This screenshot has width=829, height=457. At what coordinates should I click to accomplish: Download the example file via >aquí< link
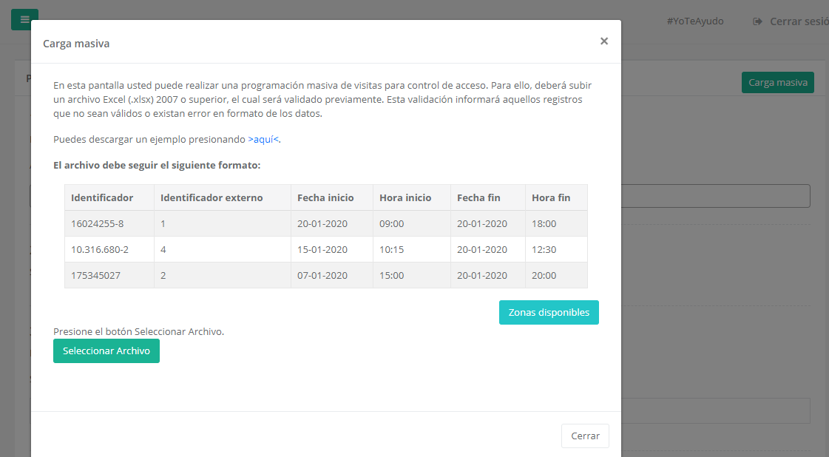coord(264,140)
